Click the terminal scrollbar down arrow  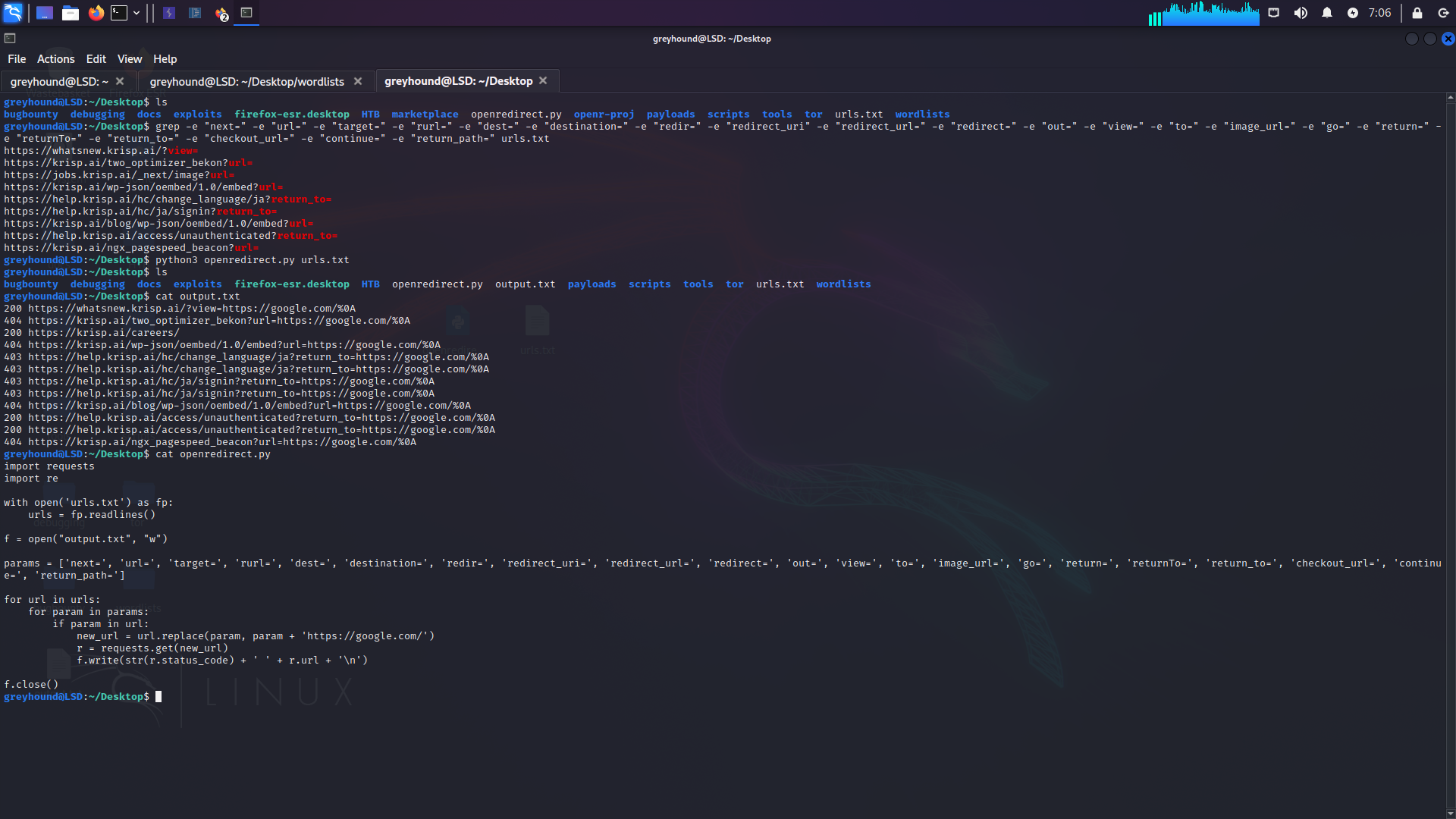tap(1450, 814)
